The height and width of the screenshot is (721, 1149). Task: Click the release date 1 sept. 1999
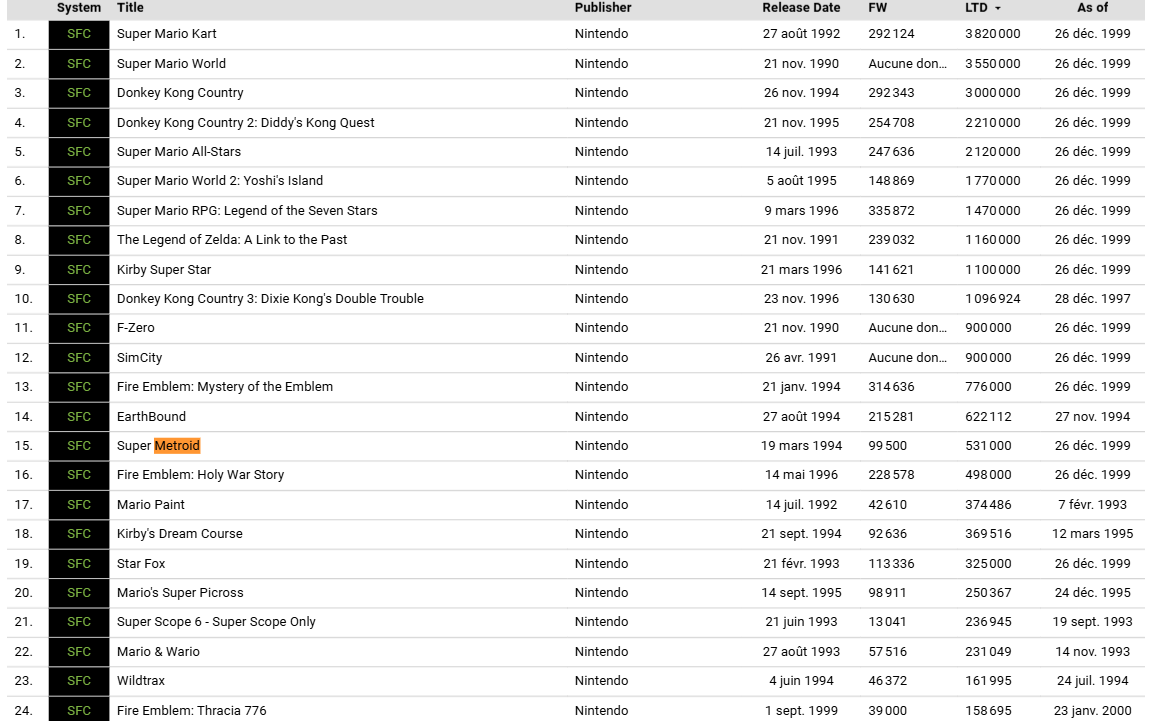click(801, 711)
